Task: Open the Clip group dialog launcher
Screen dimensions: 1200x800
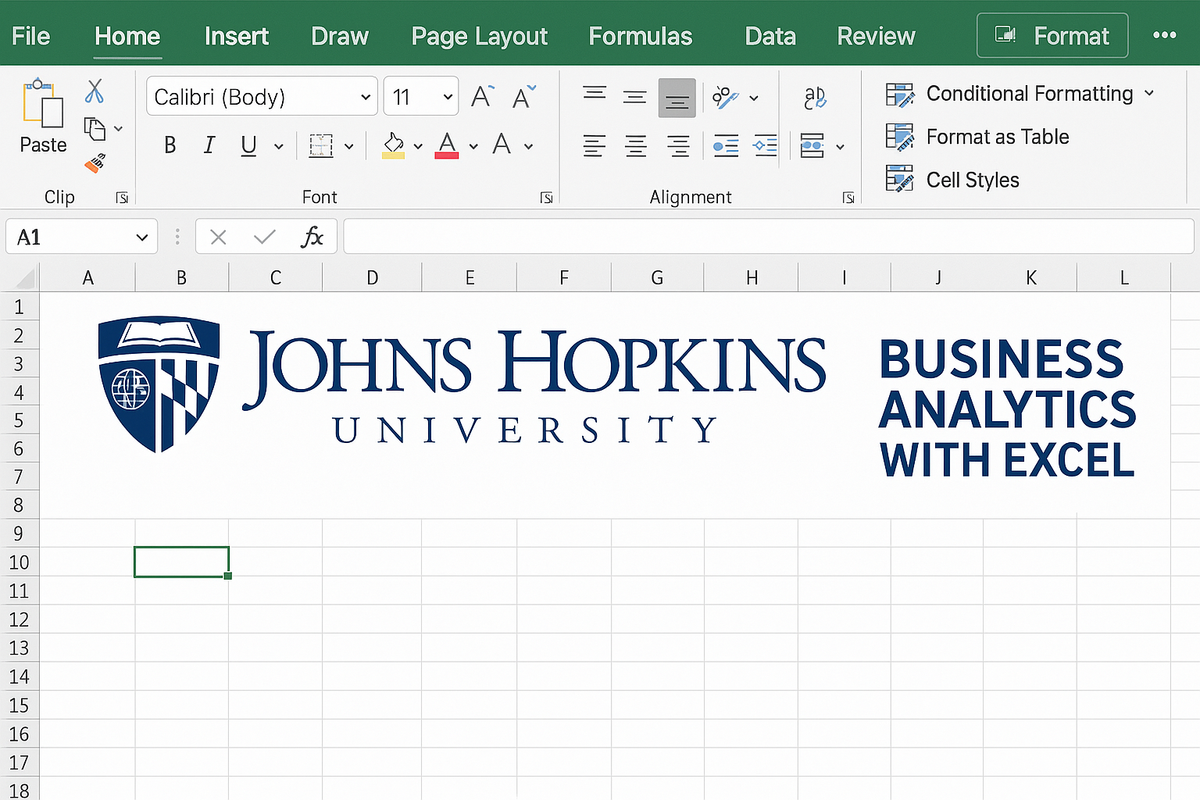Action: 122,198
